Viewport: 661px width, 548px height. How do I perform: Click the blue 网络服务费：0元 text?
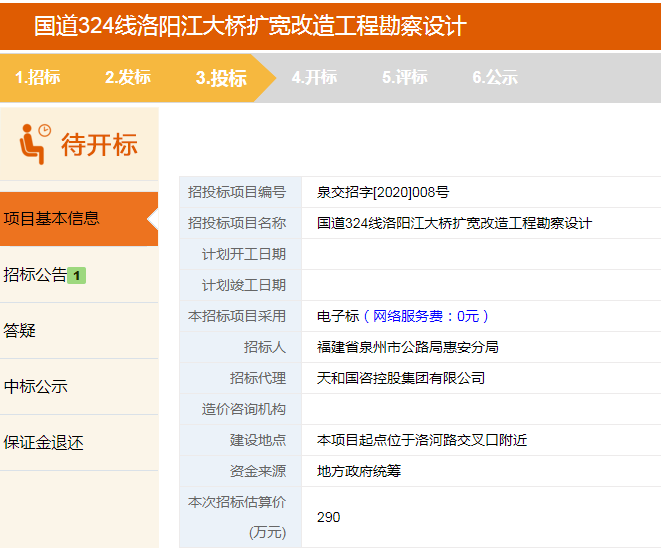point(425,316)
